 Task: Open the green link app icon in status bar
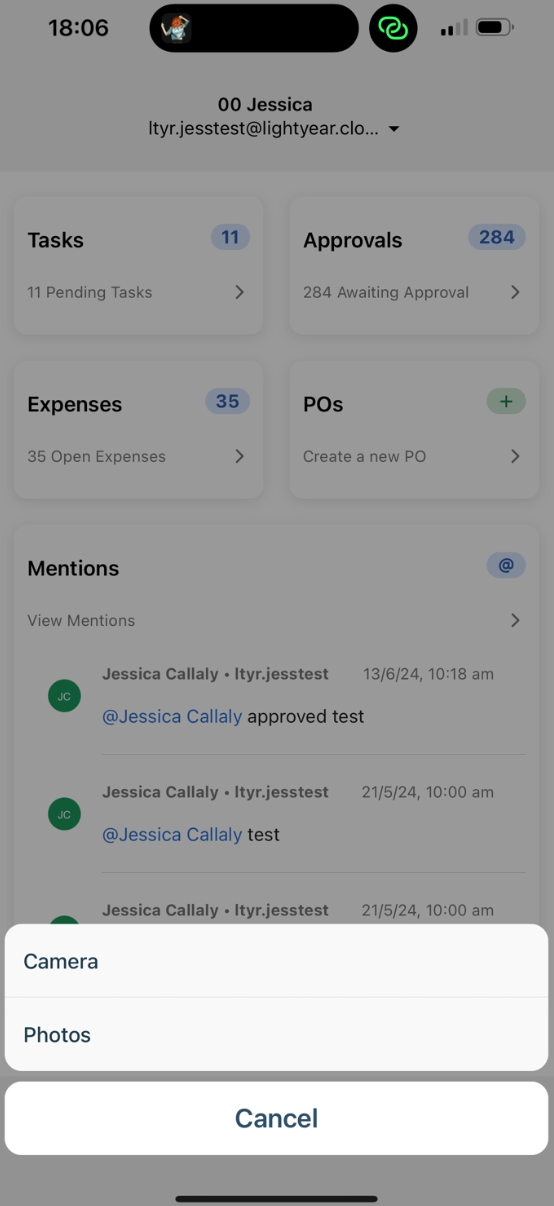[393, 28]
